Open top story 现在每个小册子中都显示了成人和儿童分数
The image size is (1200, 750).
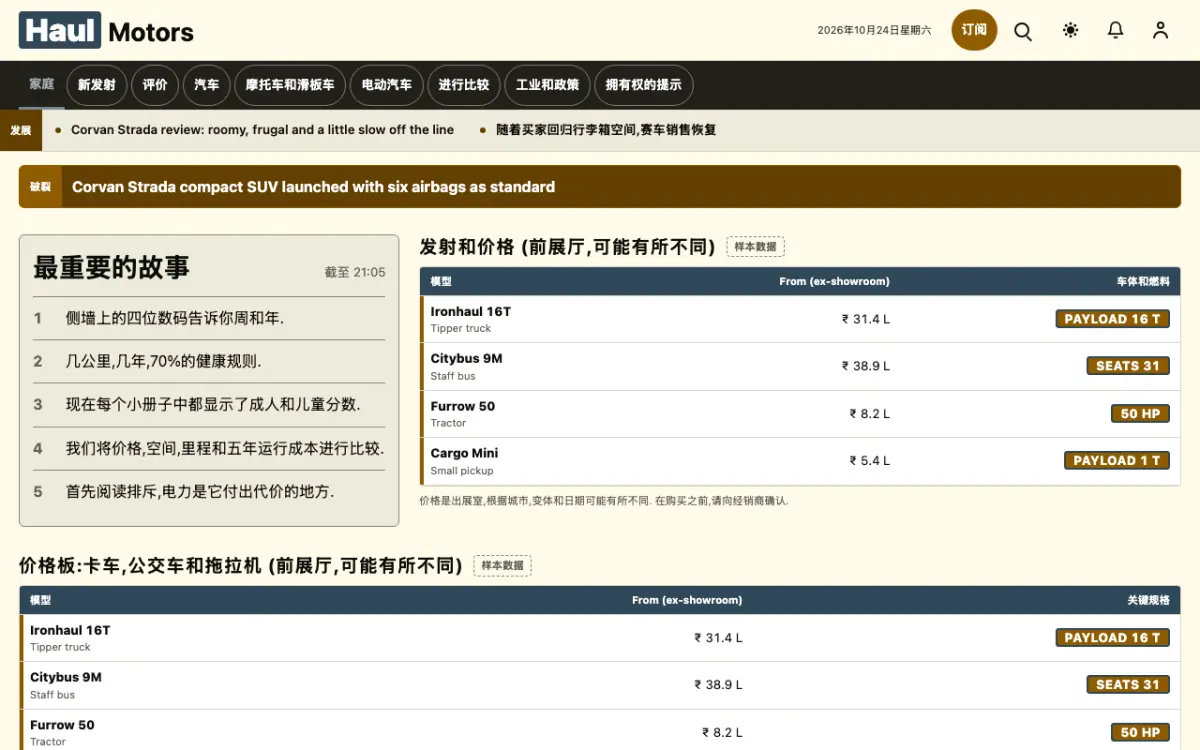pos(213,404)
